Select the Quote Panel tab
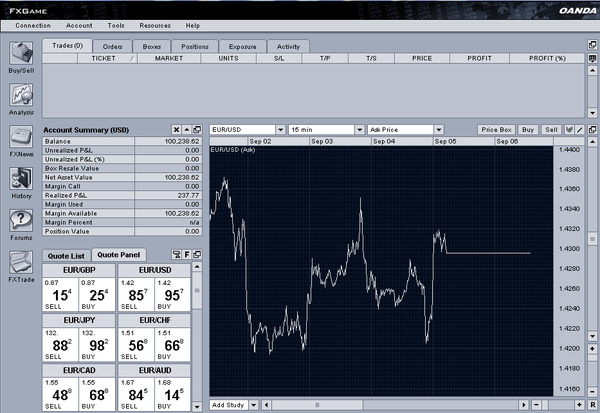 119,255
